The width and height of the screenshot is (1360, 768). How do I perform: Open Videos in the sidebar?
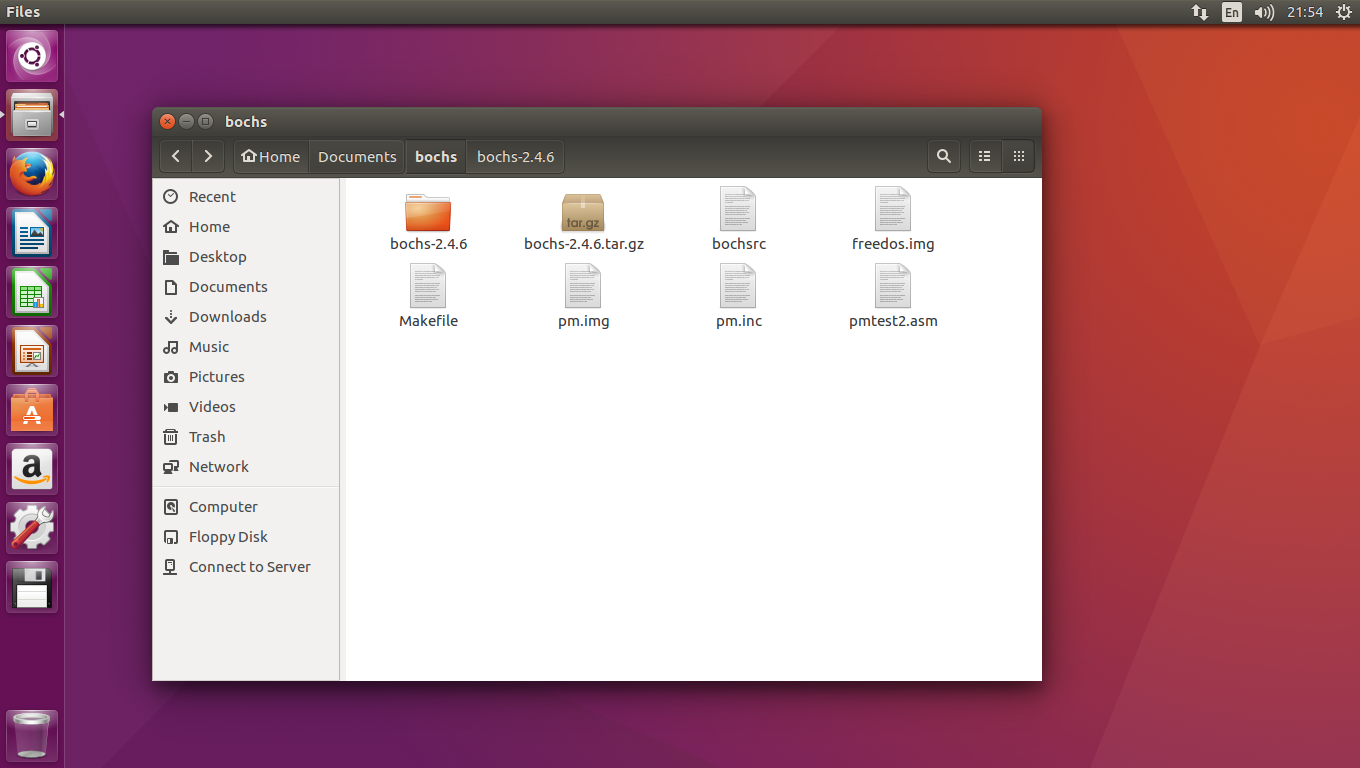coord(246,407)
